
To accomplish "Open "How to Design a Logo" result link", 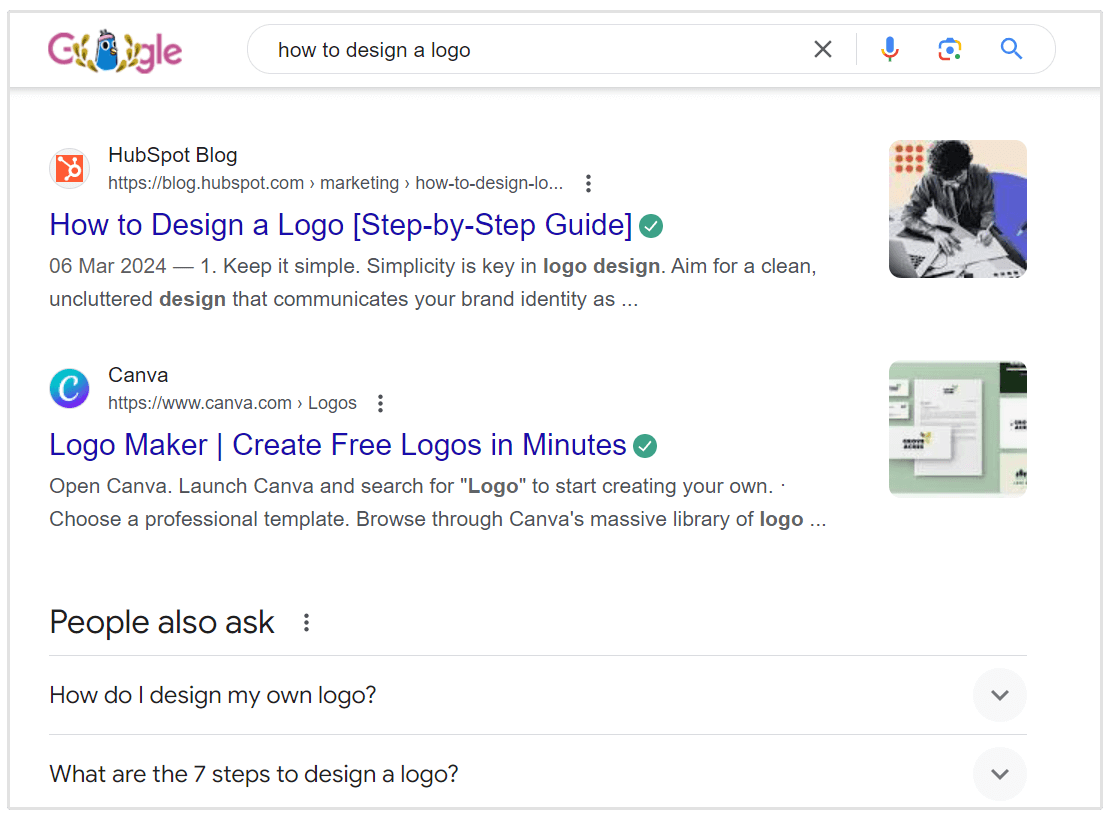I will (x=340, y=225).
